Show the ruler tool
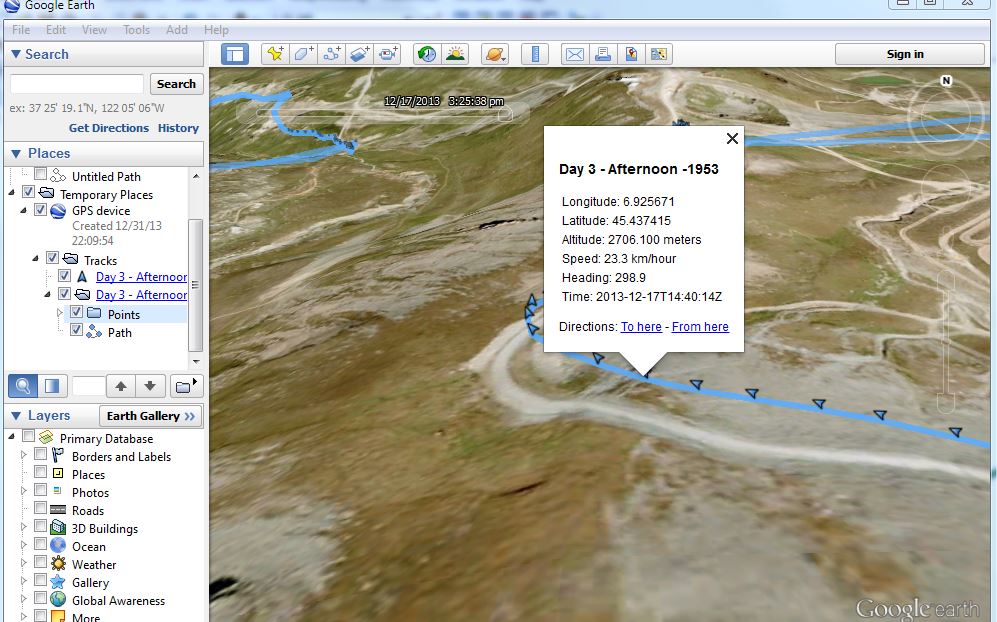This screenshot has height=622, width=997. coord(535,54)
